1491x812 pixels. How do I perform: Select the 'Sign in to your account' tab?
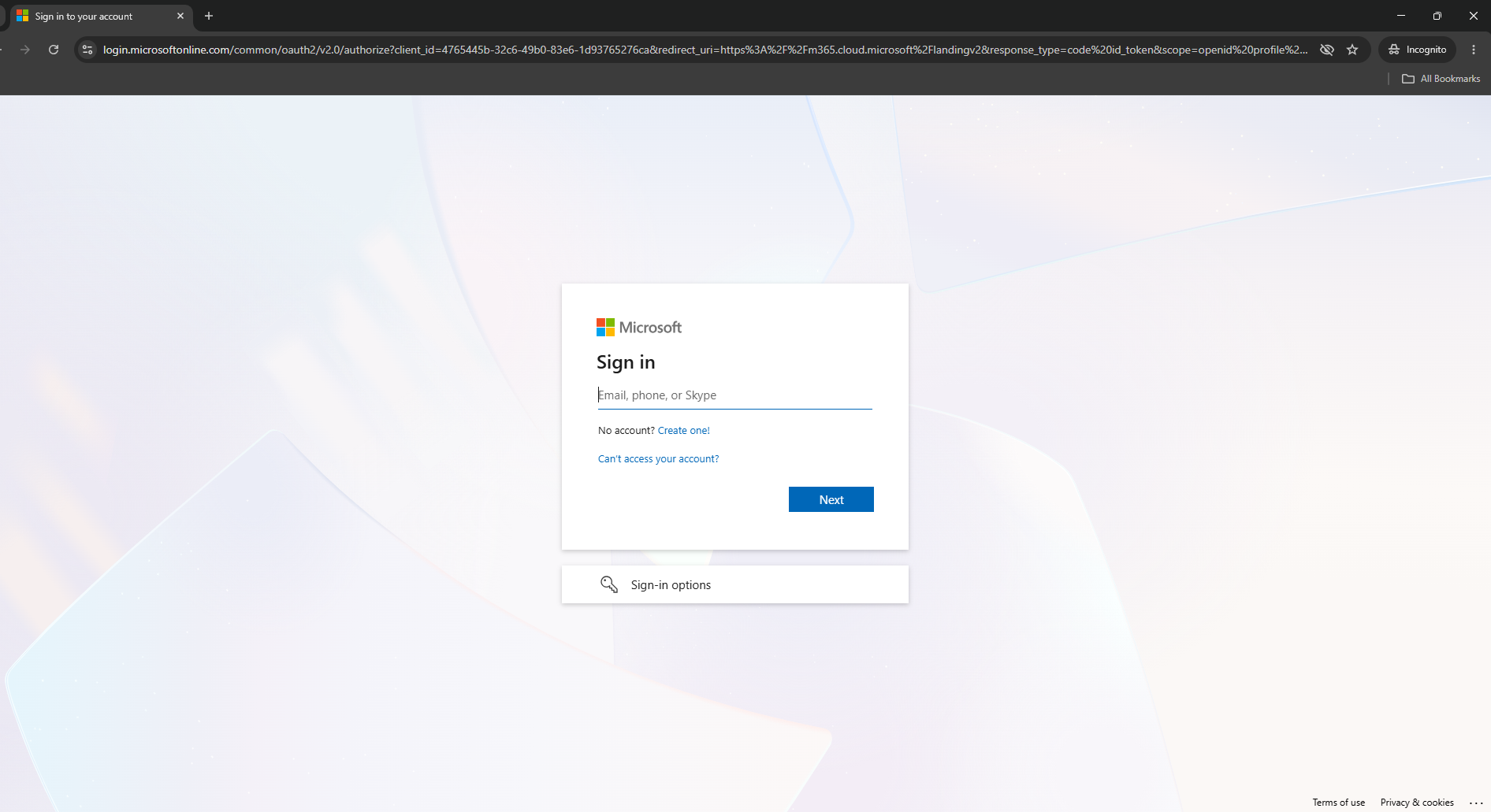(x=100, y=16)
